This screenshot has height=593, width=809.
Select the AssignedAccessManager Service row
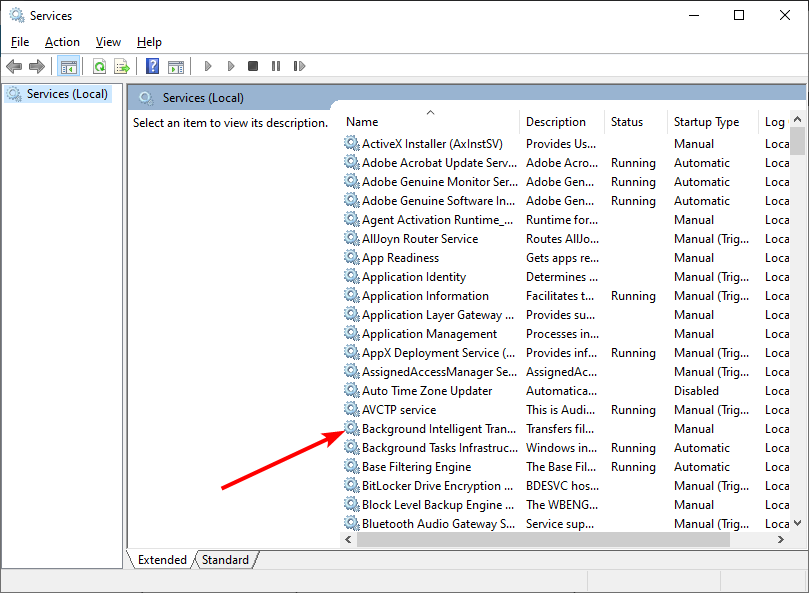pos(565,372)
